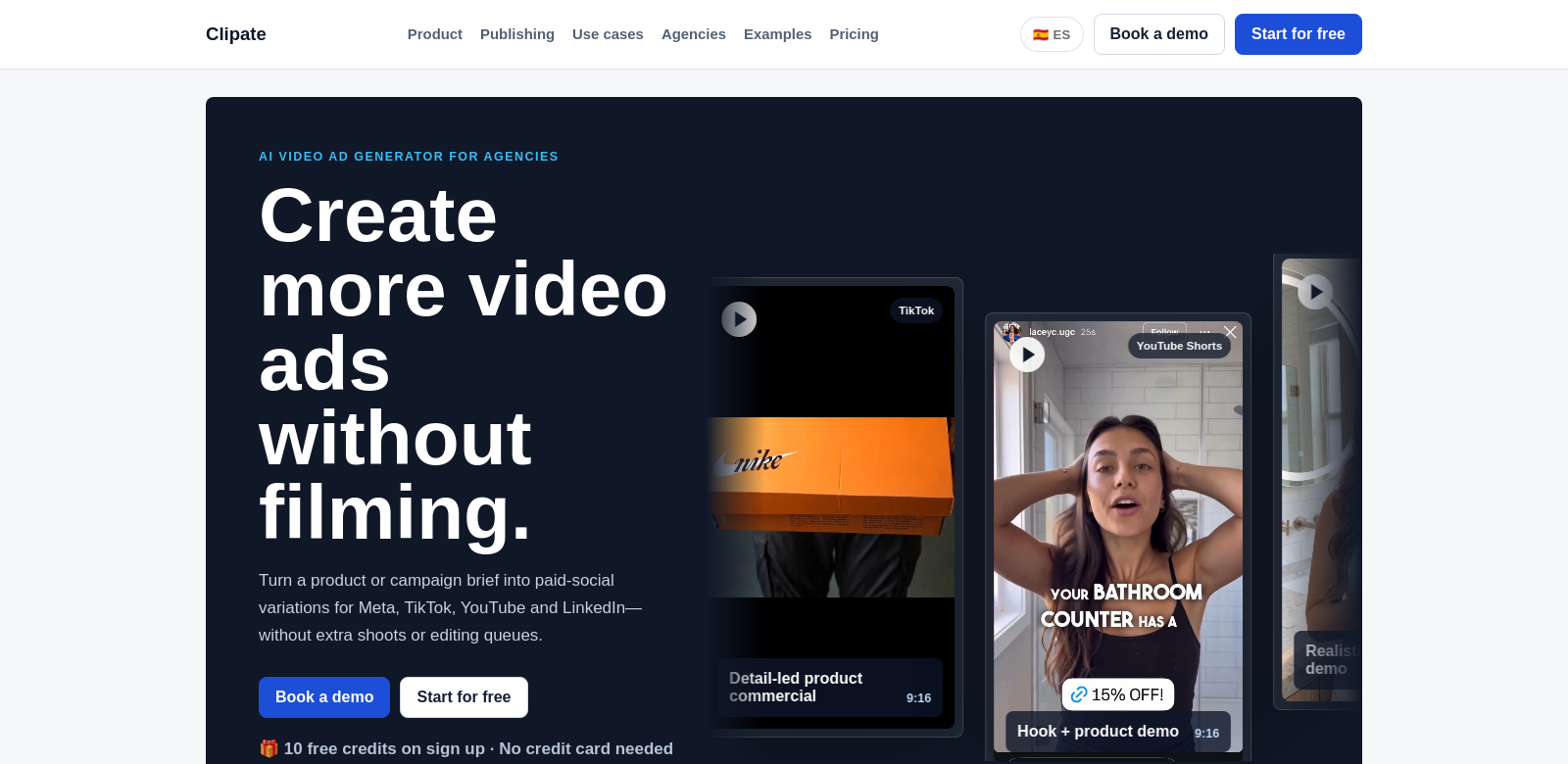The image size is (1568, 764).
Task: Click the 10 free credits on sign up text
Action: (384, 748)
